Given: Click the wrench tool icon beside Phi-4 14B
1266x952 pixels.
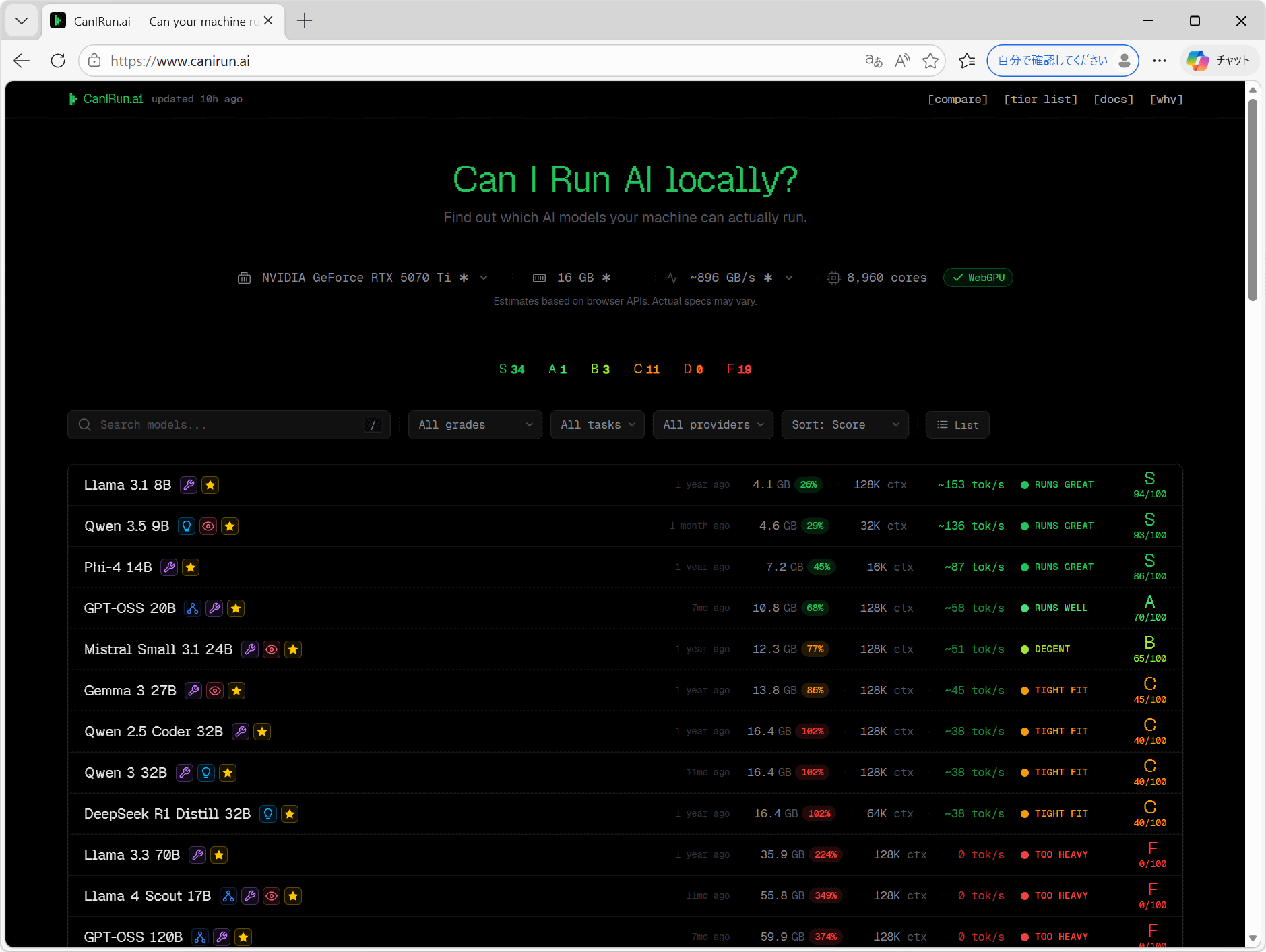Looking at the screenshot, I should pyautogui.click(x=169, y=567).
